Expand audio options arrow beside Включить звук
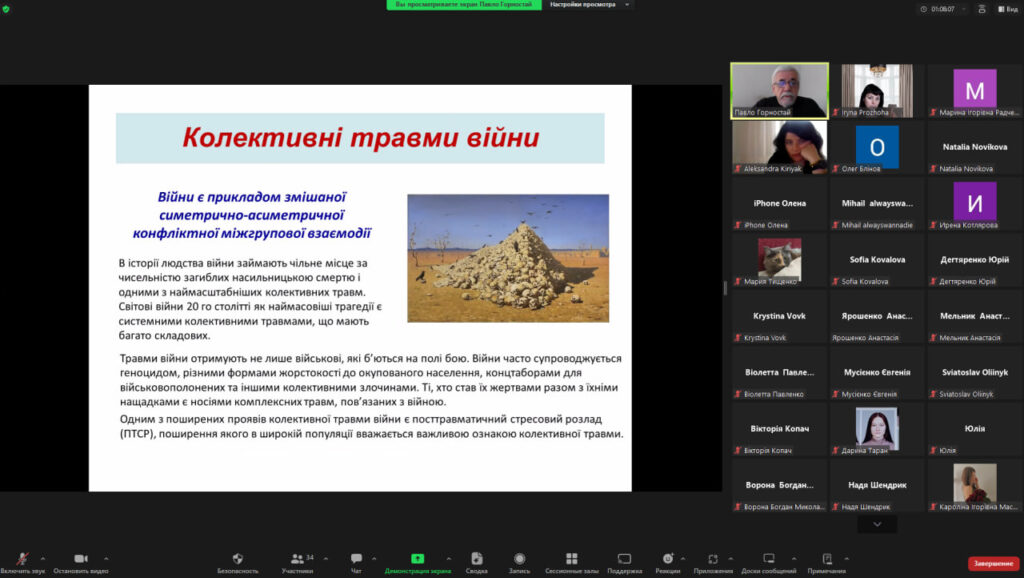 [47, 558]
